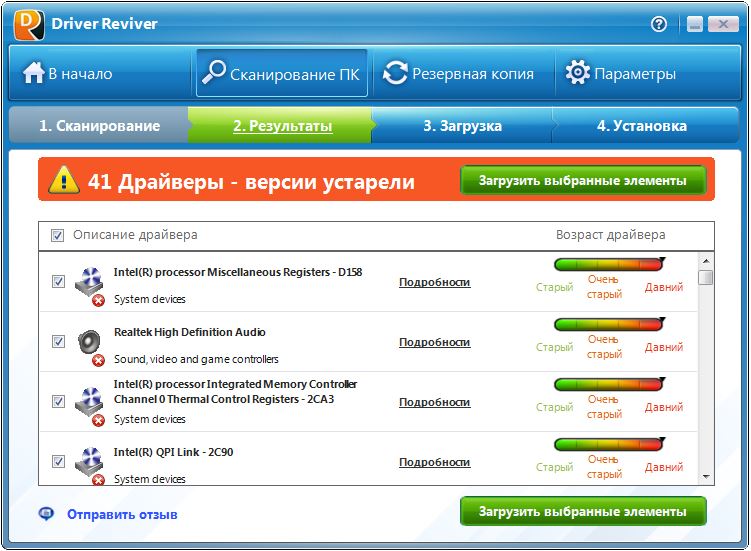
Task: Click the Intel QPI Link device icon
Action: [90, 462]
